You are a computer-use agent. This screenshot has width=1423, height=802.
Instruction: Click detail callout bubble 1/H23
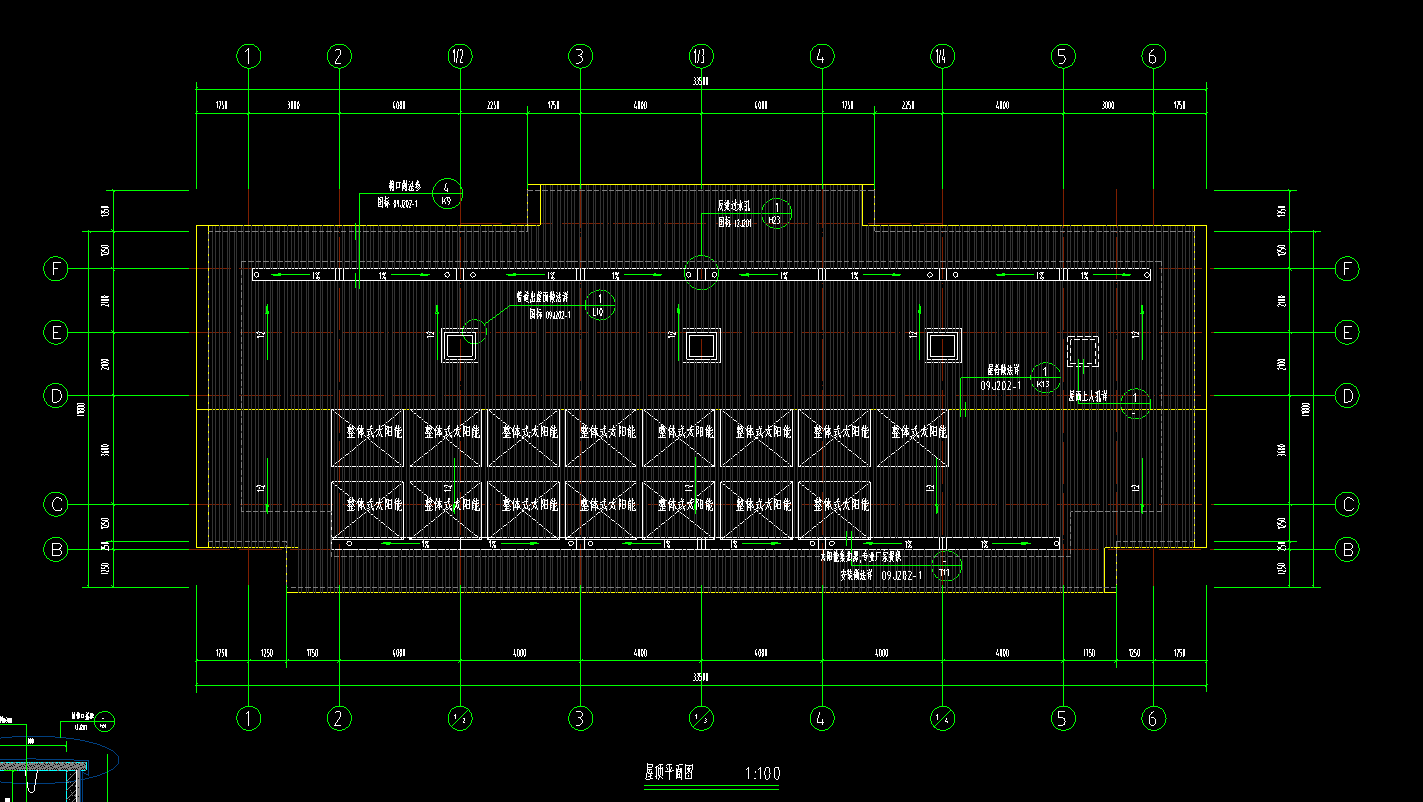click(x=776, y=213)
